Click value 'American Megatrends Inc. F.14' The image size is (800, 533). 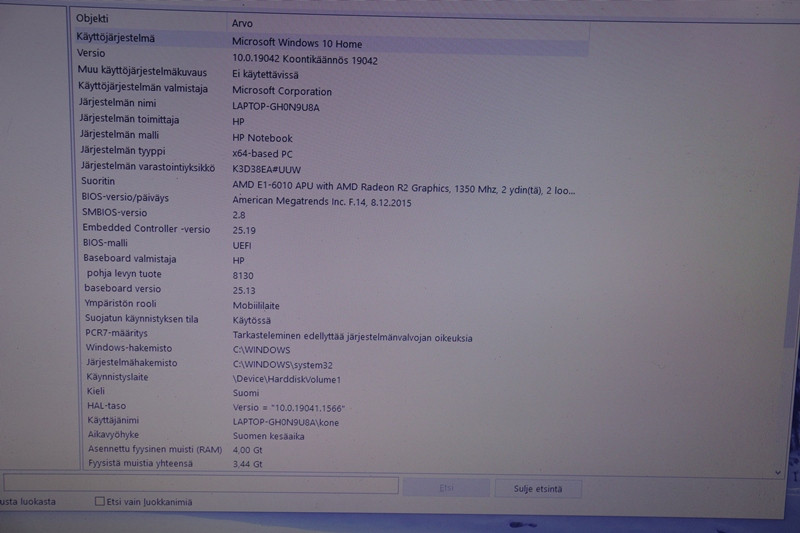pyautogui.click(x=322, y=201)
